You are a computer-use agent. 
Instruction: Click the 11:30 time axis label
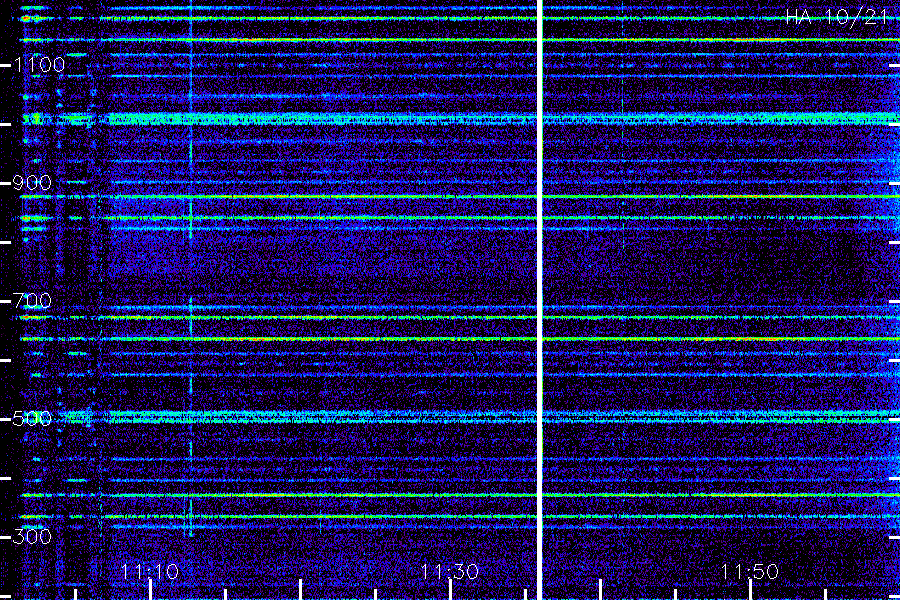click(x=449, y=572)
